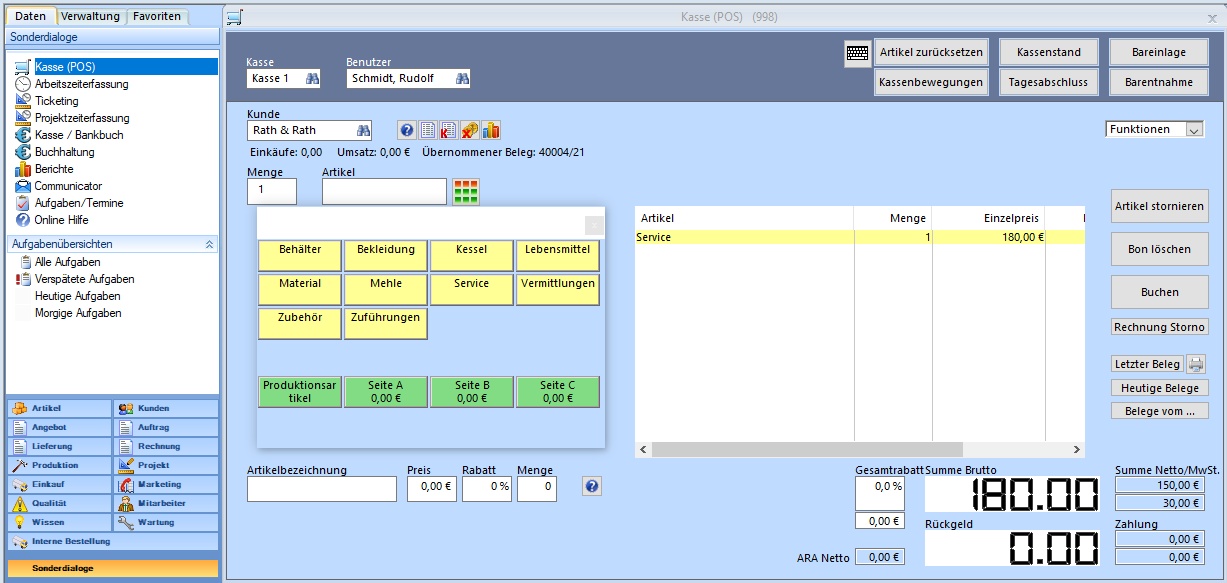
Task: Click the article list horizontal scrollbar
Action: (x=800, y=450)
